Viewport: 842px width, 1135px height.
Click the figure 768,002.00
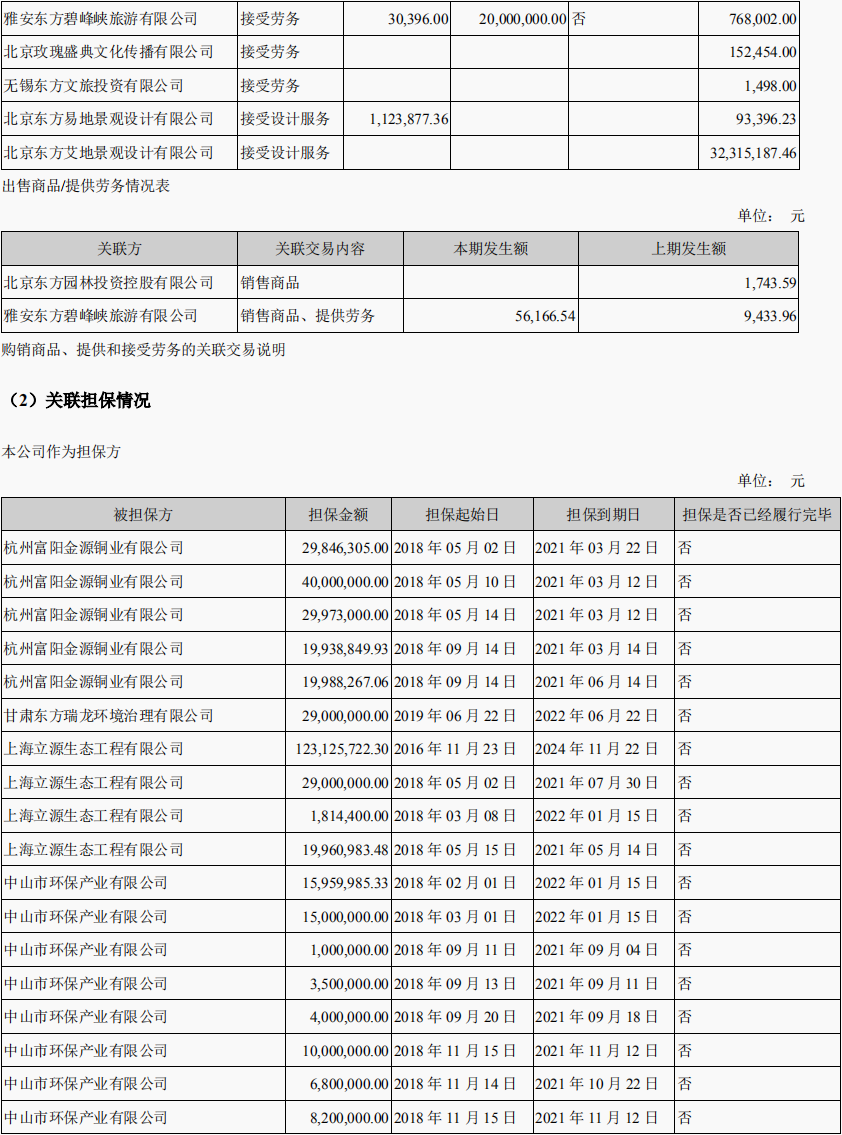[762, 19]
